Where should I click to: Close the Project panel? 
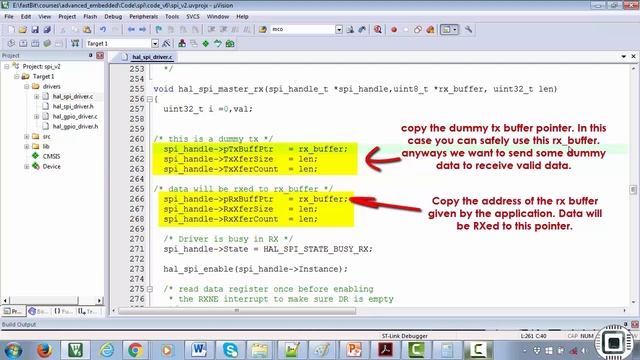coord(100,56)
